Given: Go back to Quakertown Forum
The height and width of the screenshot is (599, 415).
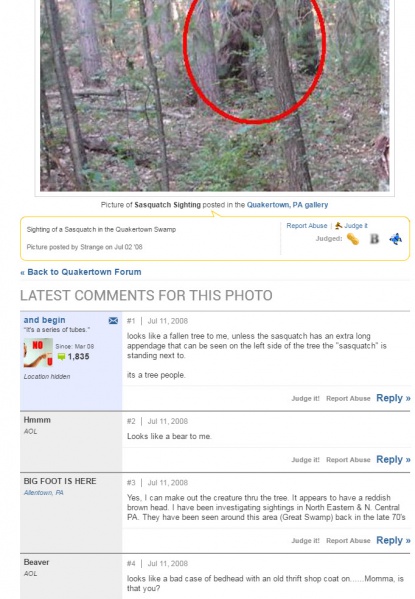Looking at the screenshot, I should pos(81,272).
